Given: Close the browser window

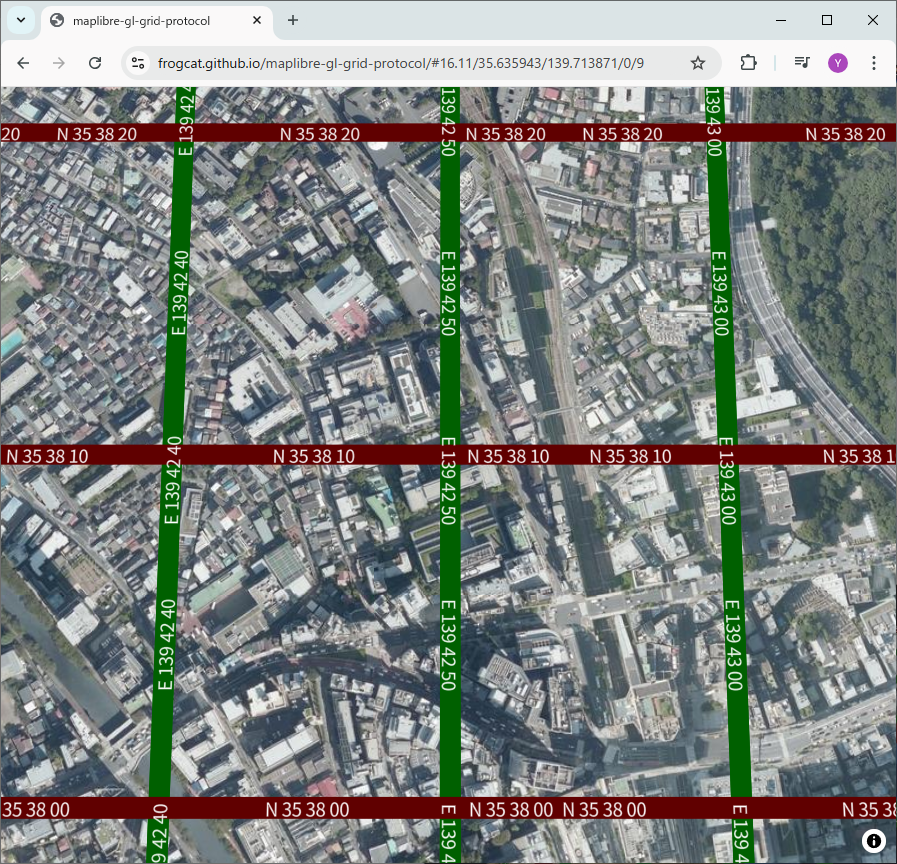Looking at the screenshot, I should point(872,21).
